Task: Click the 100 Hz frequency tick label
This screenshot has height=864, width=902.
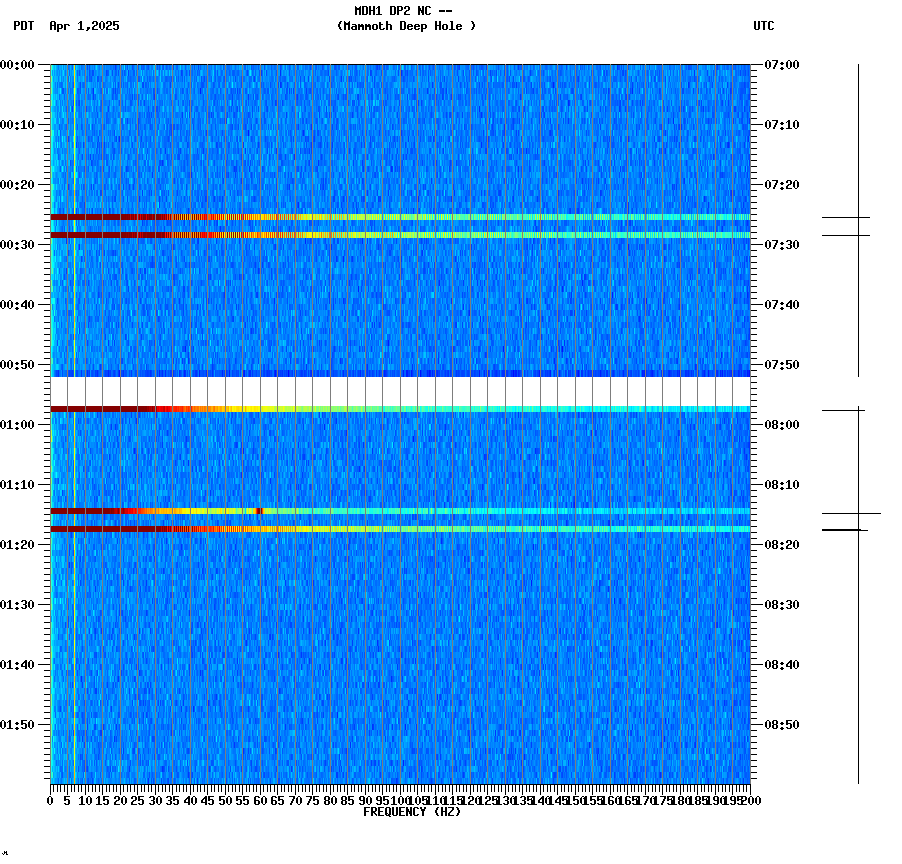Action: click(398, 800)
